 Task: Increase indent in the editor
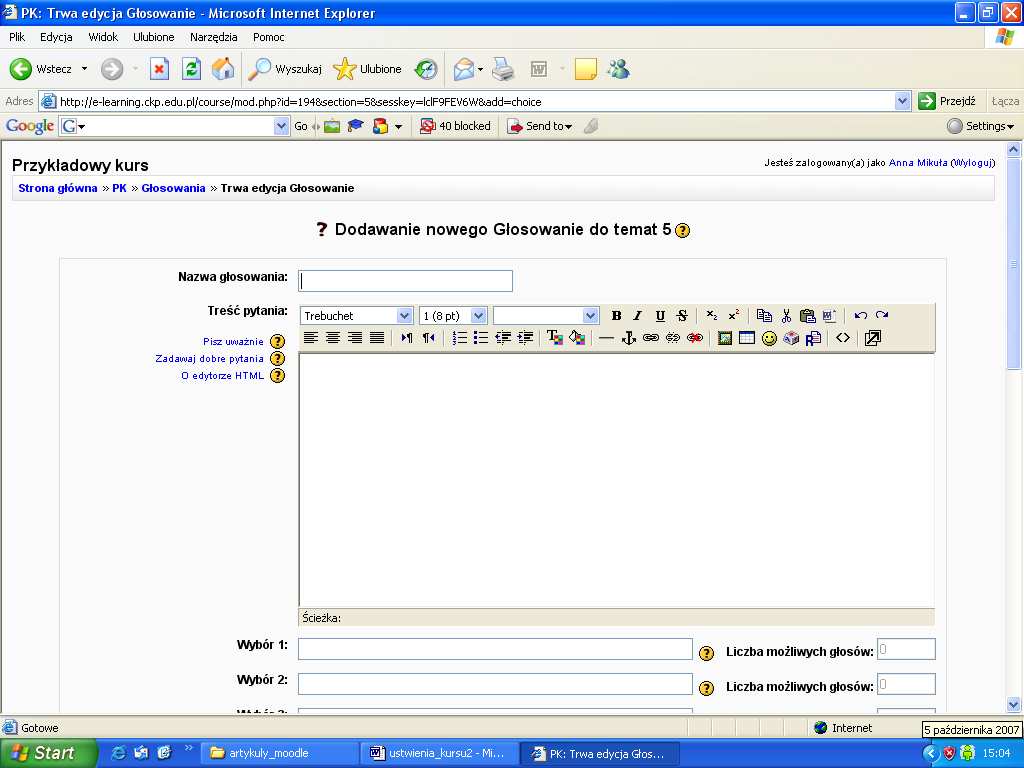(525, 338)
